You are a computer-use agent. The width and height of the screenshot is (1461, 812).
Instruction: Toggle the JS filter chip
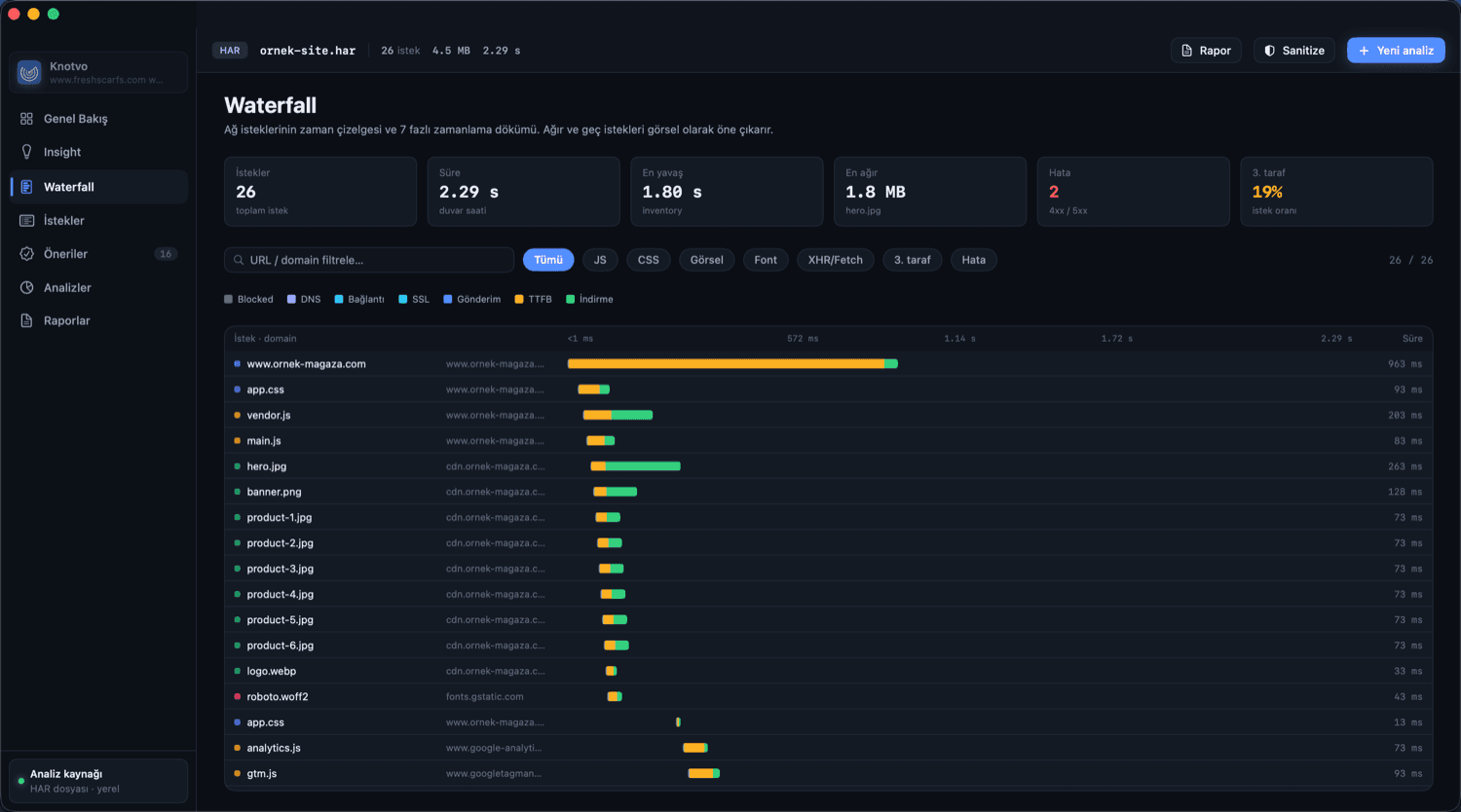click(600, 260)
